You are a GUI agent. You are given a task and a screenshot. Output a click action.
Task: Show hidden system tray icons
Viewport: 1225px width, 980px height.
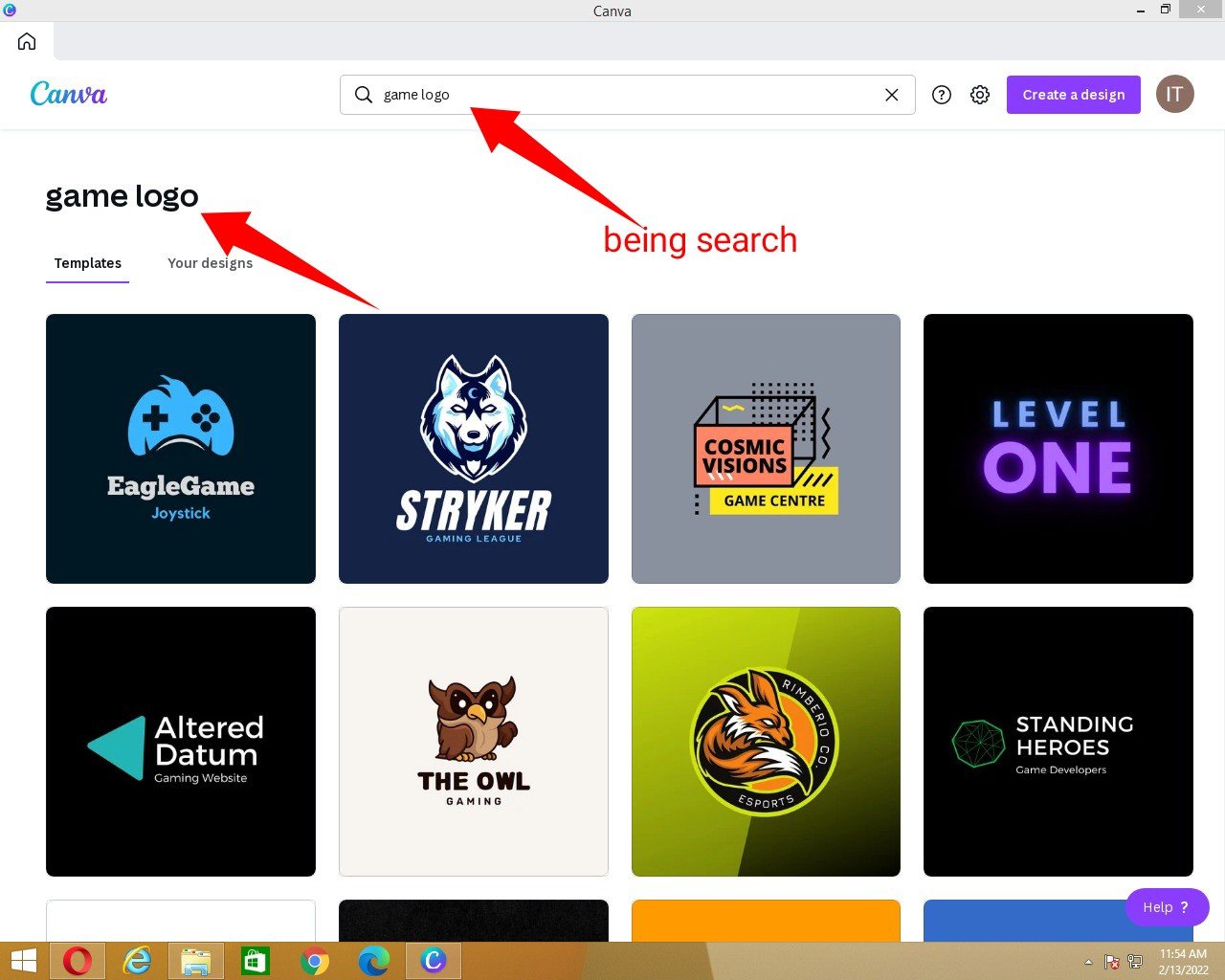(1088, 962)
